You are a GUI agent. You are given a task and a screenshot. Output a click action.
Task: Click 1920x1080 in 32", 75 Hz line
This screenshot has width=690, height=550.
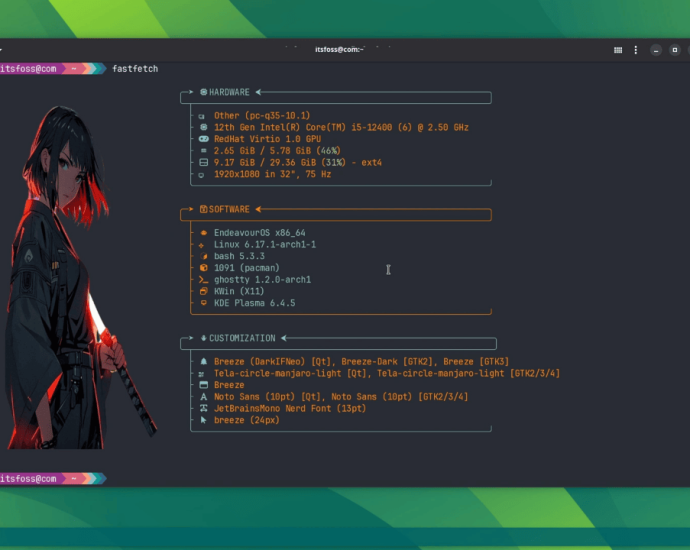(x=272, y=174)
